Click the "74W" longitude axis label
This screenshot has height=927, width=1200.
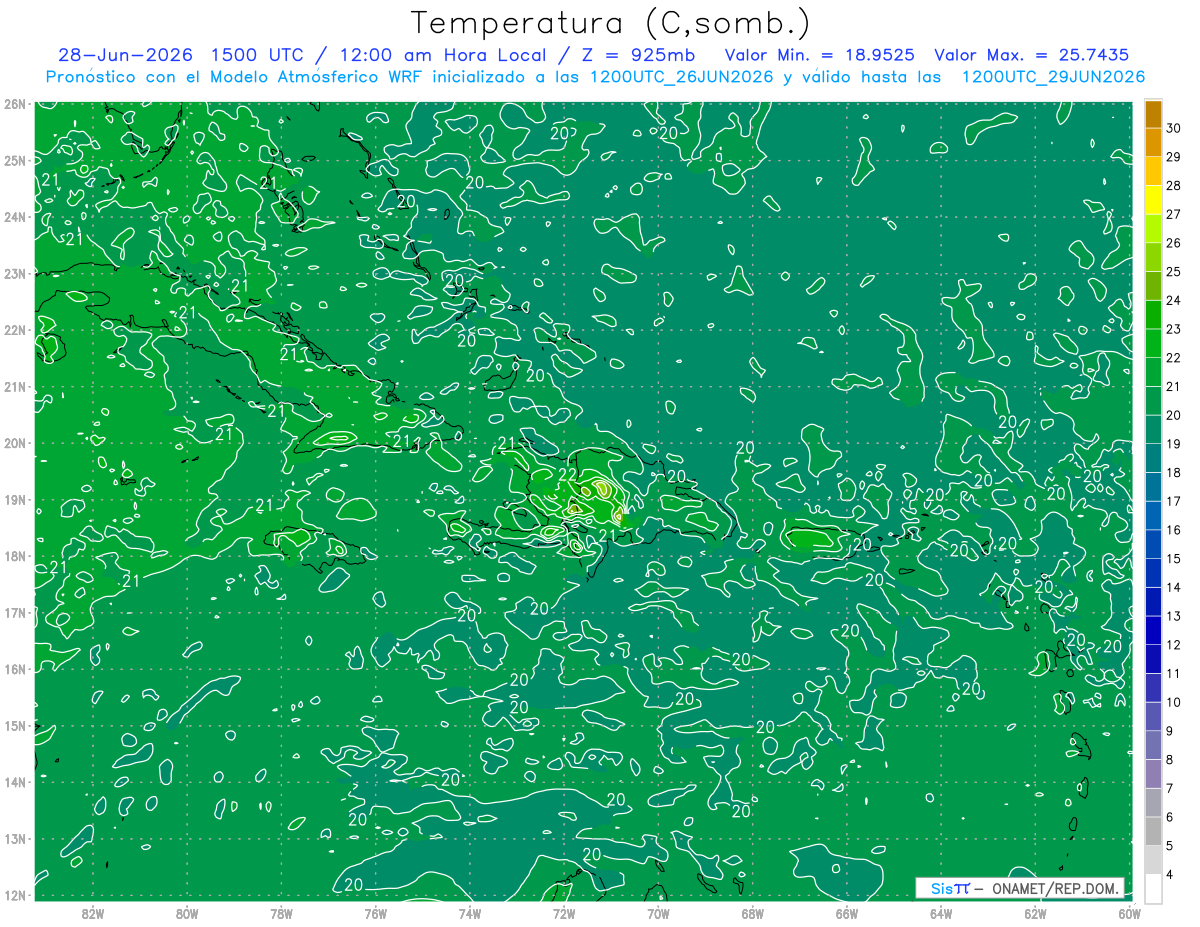click(469, 912)
